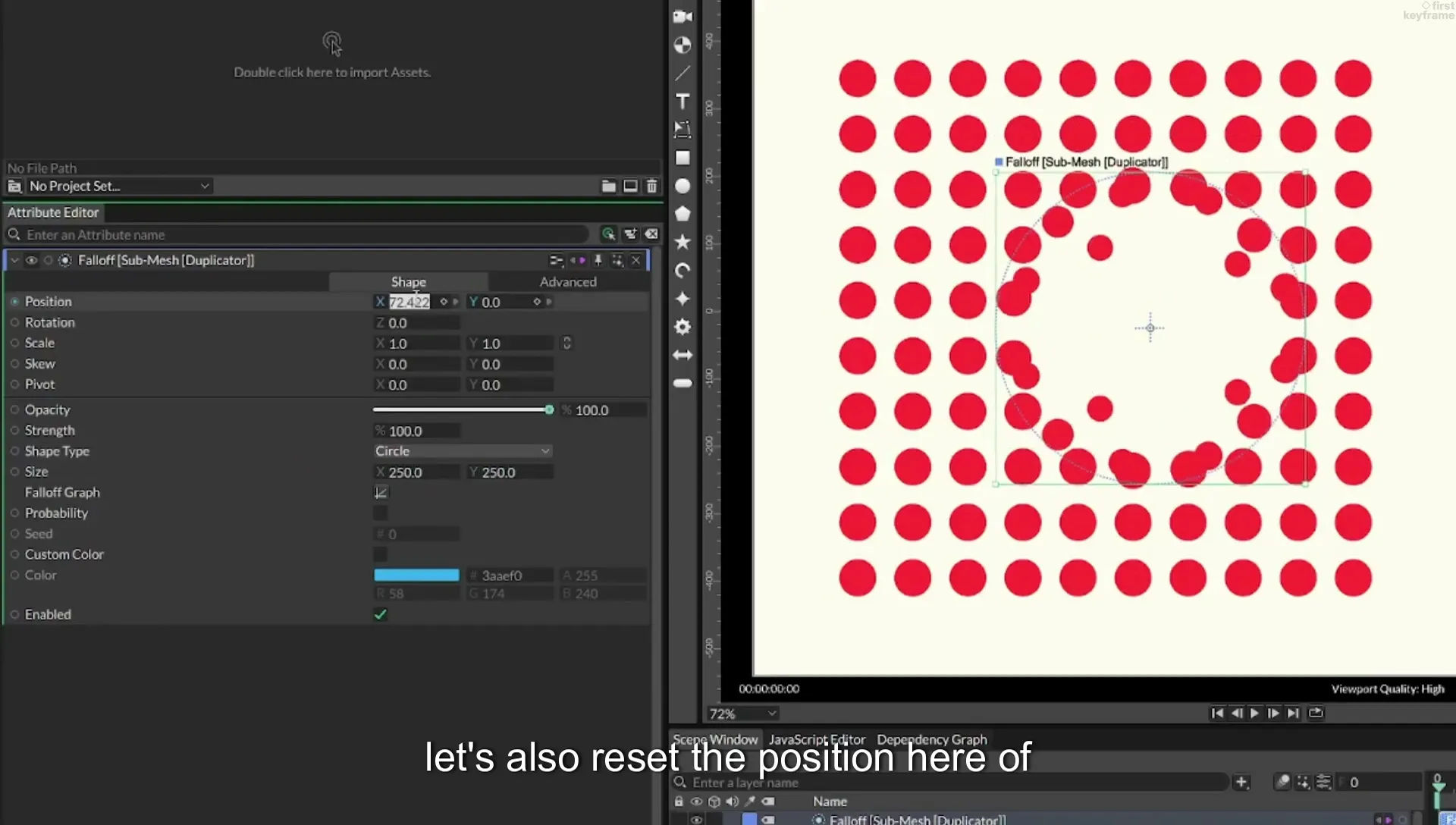The width and height of the screenshot is (1456, 825).
Task: Click the Falloff header keyframe navigation arrows
Action: [x=577, y=260]
